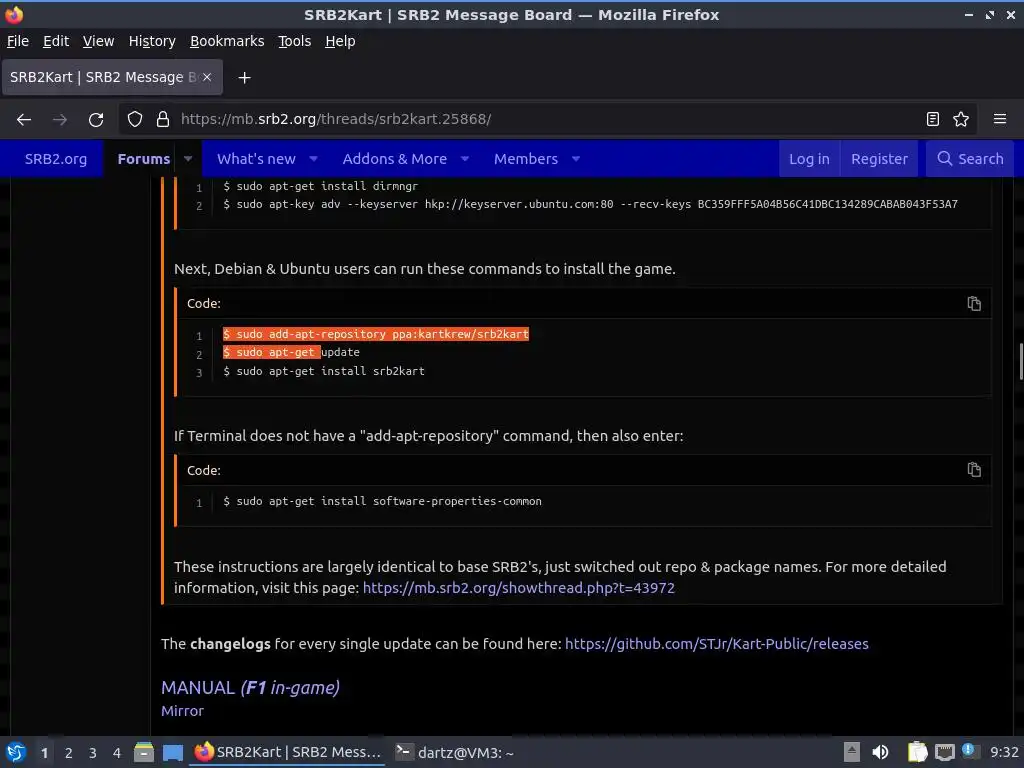1024x768 pixels.
Task: Click the 'sudo apt-get install srb2kart' code line
Action: pyautogui.click(x=324, y=371)
